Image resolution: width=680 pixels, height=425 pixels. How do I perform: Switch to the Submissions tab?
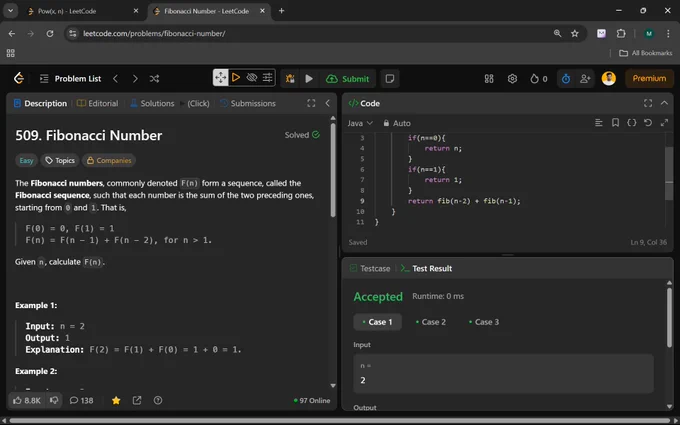(x=248, y=103)
